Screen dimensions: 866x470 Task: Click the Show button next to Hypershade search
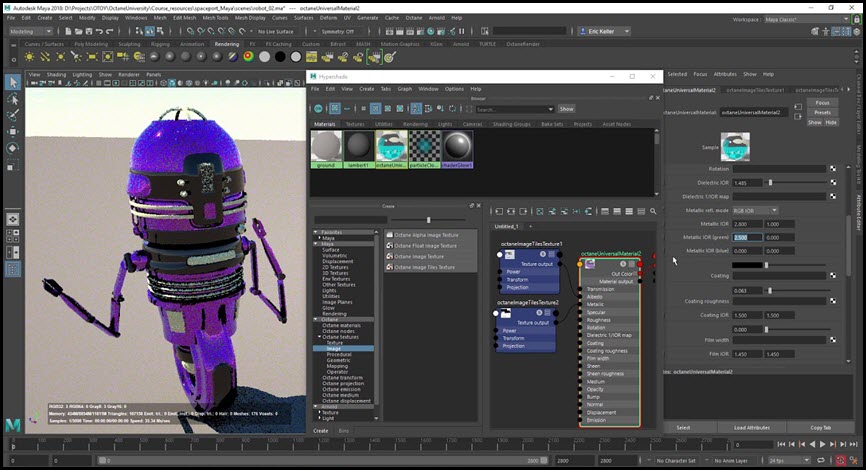[x=566, y=109]
